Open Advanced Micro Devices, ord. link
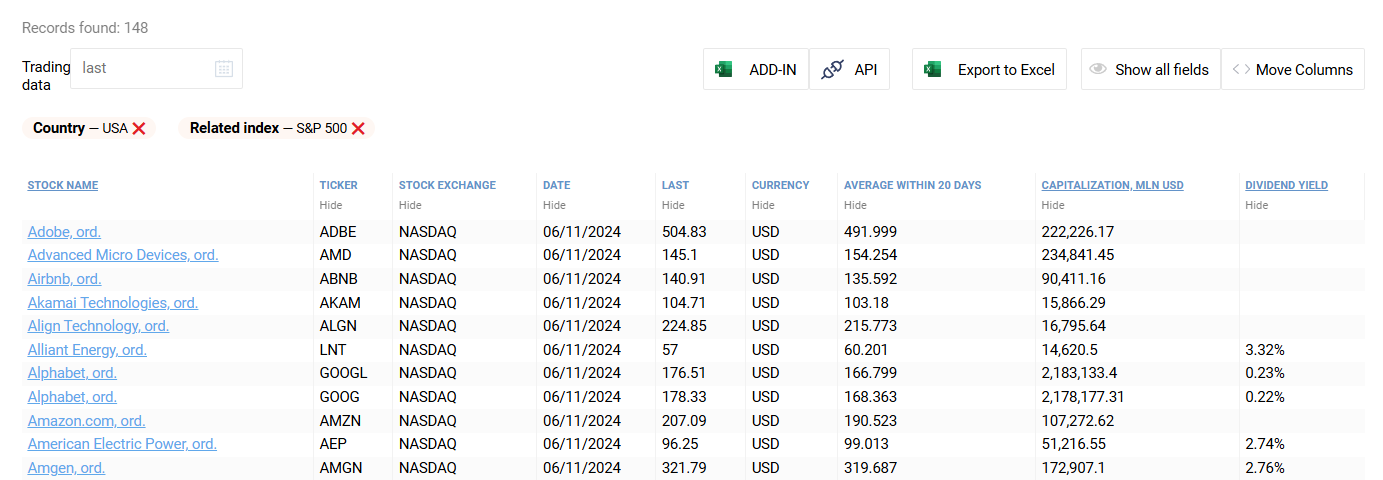This screenshot has height=480, width=1383. (x=123, y=255)
